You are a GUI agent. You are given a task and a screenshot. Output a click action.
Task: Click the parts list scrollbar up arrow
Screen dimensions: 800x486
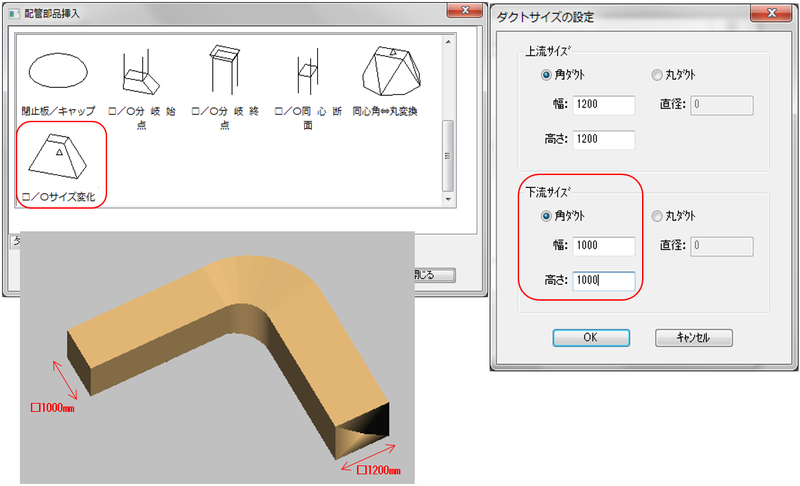coord(449,39)
